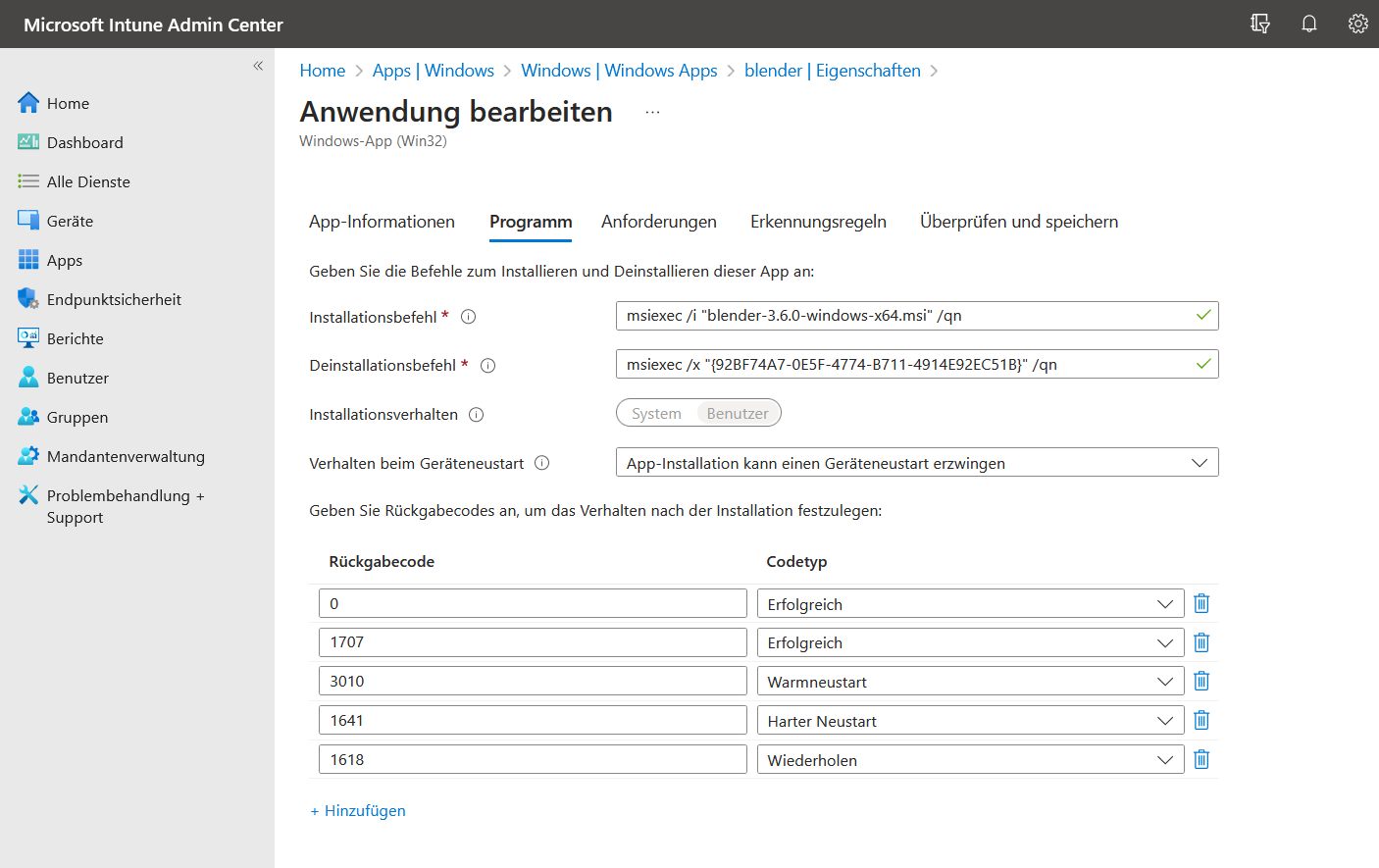1379x868 pixels.
Task: Click the return code 1707 field
Action: point(533,642)
